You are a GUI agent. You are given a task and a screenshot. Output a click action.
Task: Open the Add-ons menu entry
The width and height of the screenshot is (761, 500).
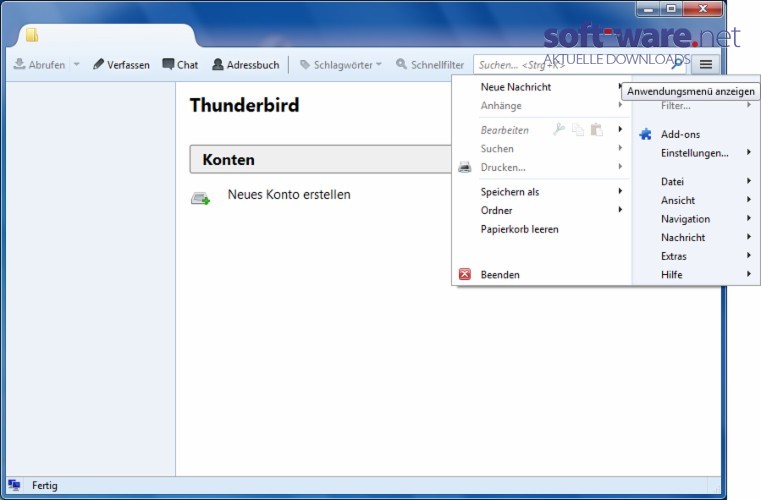[695, 134]
